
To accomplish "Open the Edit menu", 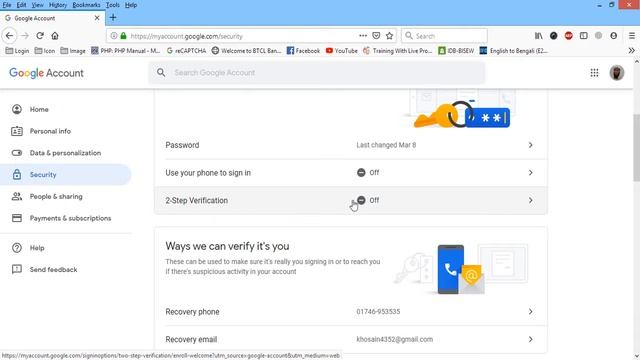I will point(21,5).
